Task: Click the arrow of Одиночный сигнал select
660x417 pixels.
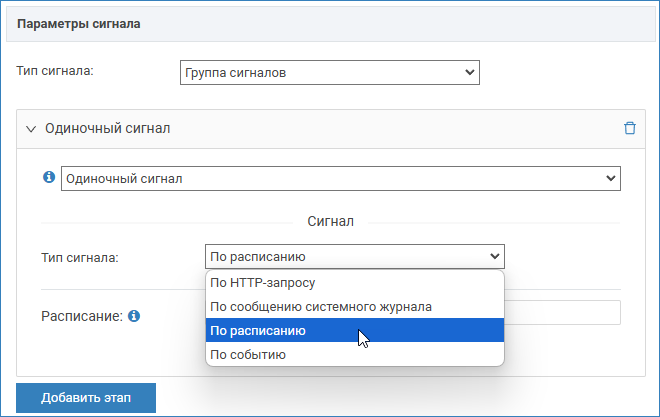Action: pyautogui.click(x=610, y=178)
